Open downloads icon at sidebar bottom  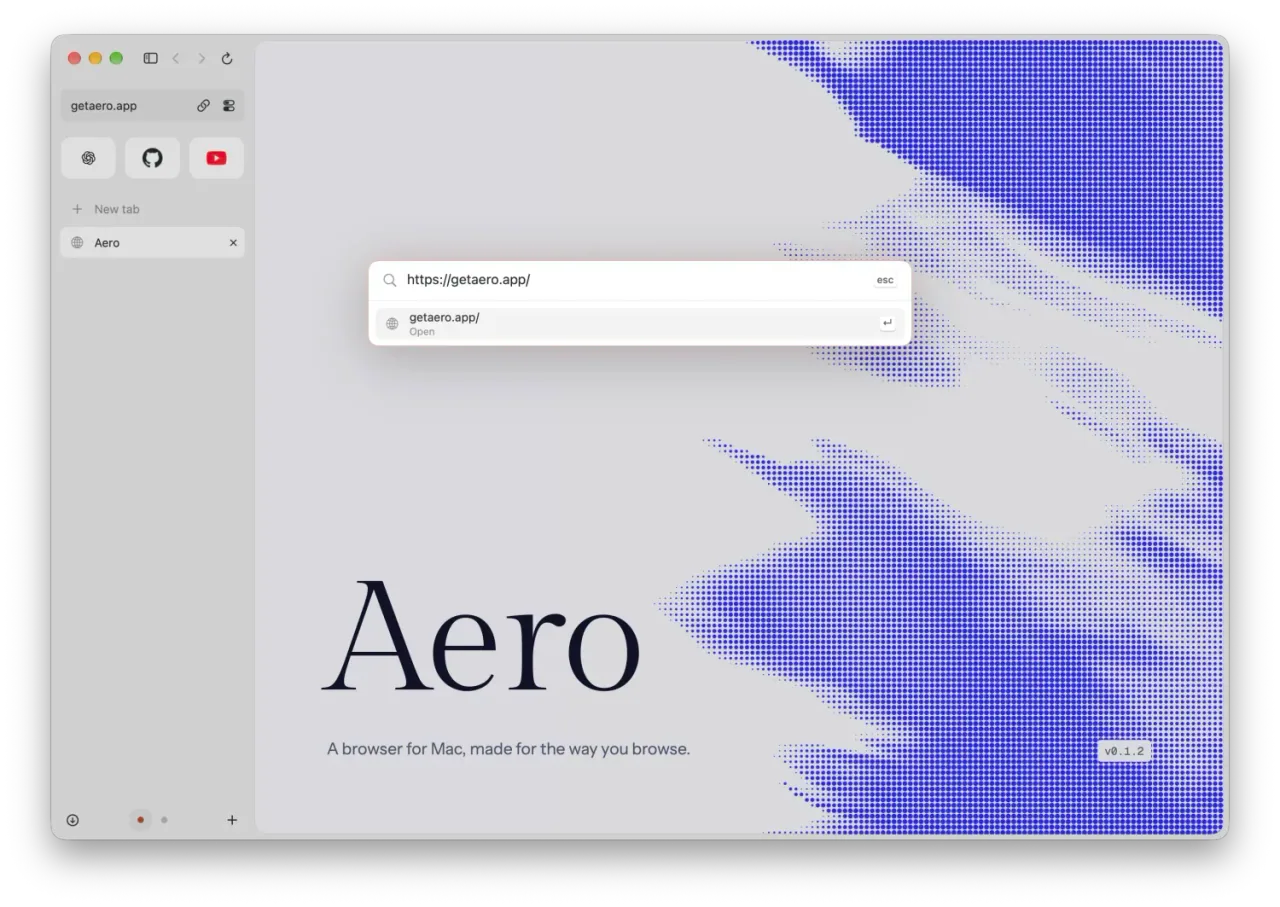[73, 820]
